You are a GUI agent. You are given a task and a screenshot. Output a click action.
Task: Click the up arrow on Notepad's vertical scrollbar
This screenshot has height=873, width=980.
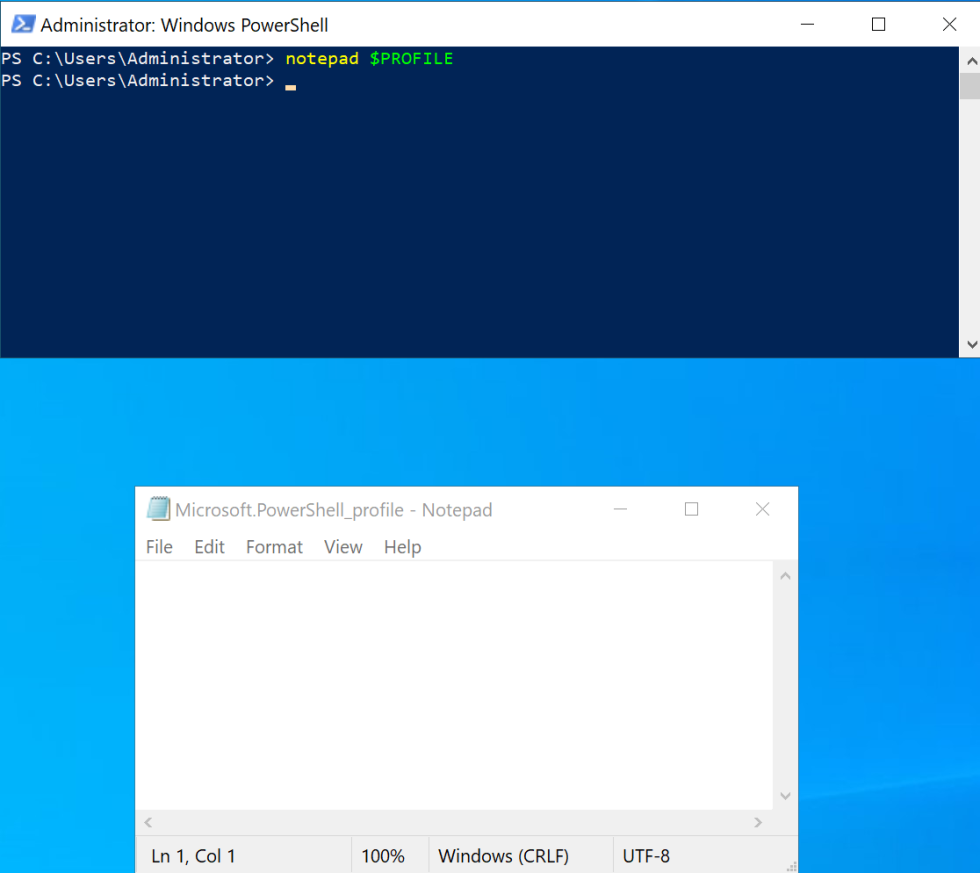click(x=785, y=575)
